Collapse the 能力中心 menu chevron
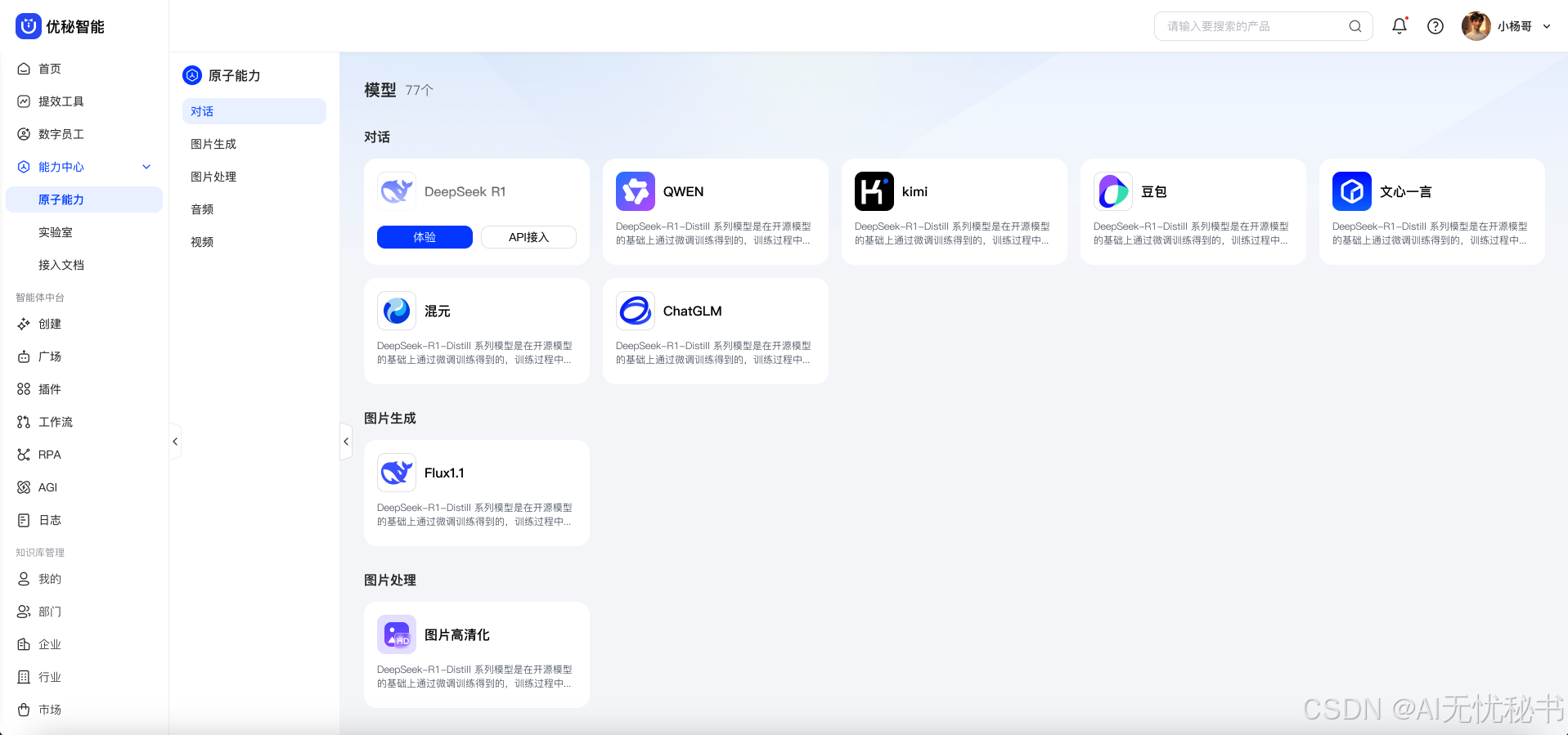This screenshot has height=735, width=1568. coord(146,167)
